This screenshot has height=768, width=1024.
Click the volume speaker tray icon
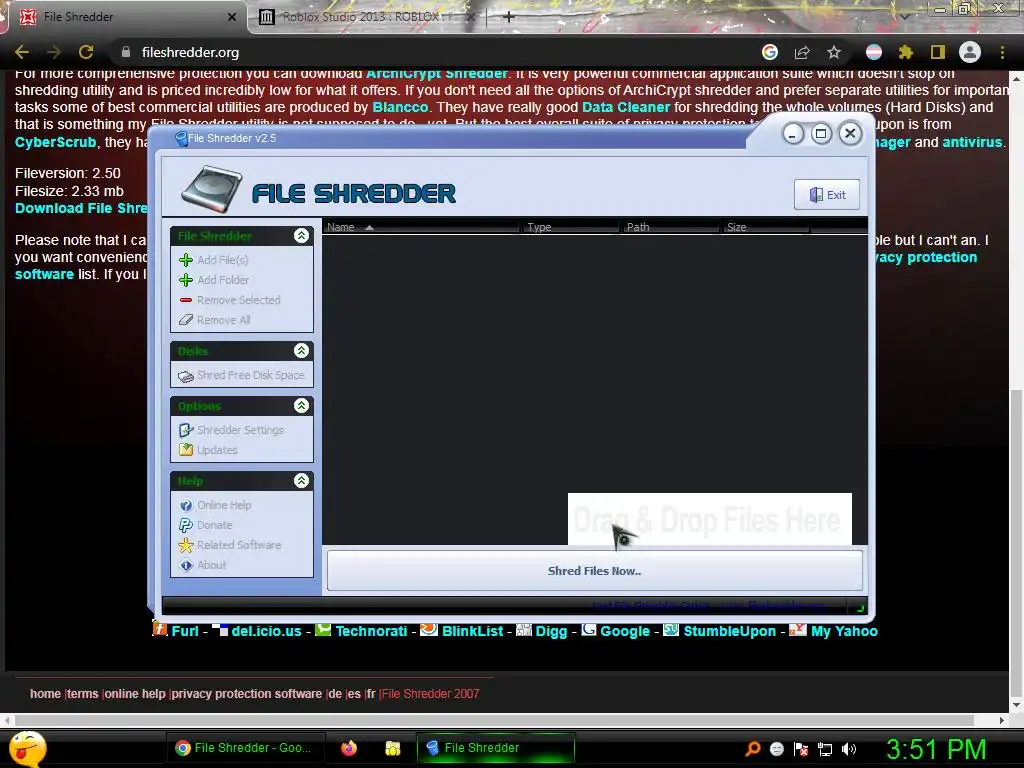pyautogui.click(x=849, y=749)
